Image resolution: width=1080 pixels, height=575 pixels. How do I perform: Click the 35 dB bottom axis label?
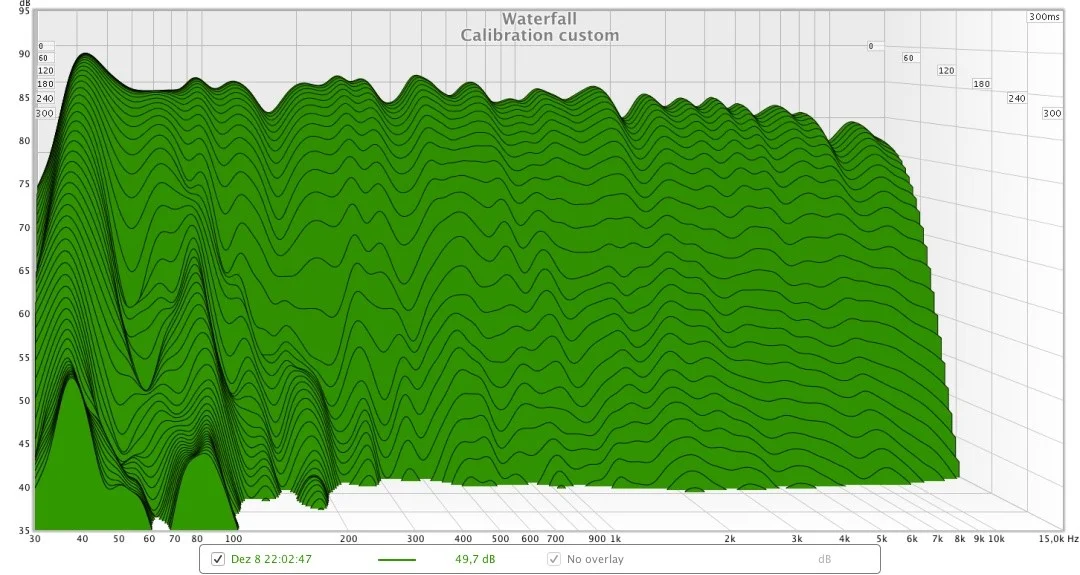tap(24, 531)
